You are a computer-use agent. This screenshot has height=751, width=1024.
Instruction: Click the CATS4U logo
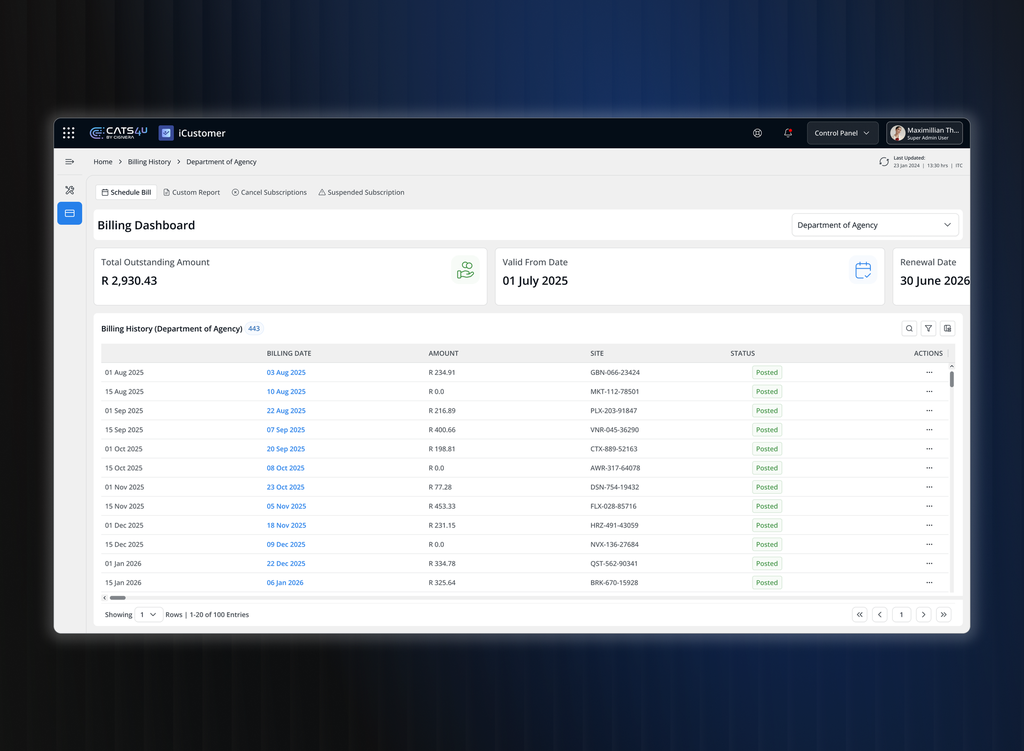(x=118, y=133)
